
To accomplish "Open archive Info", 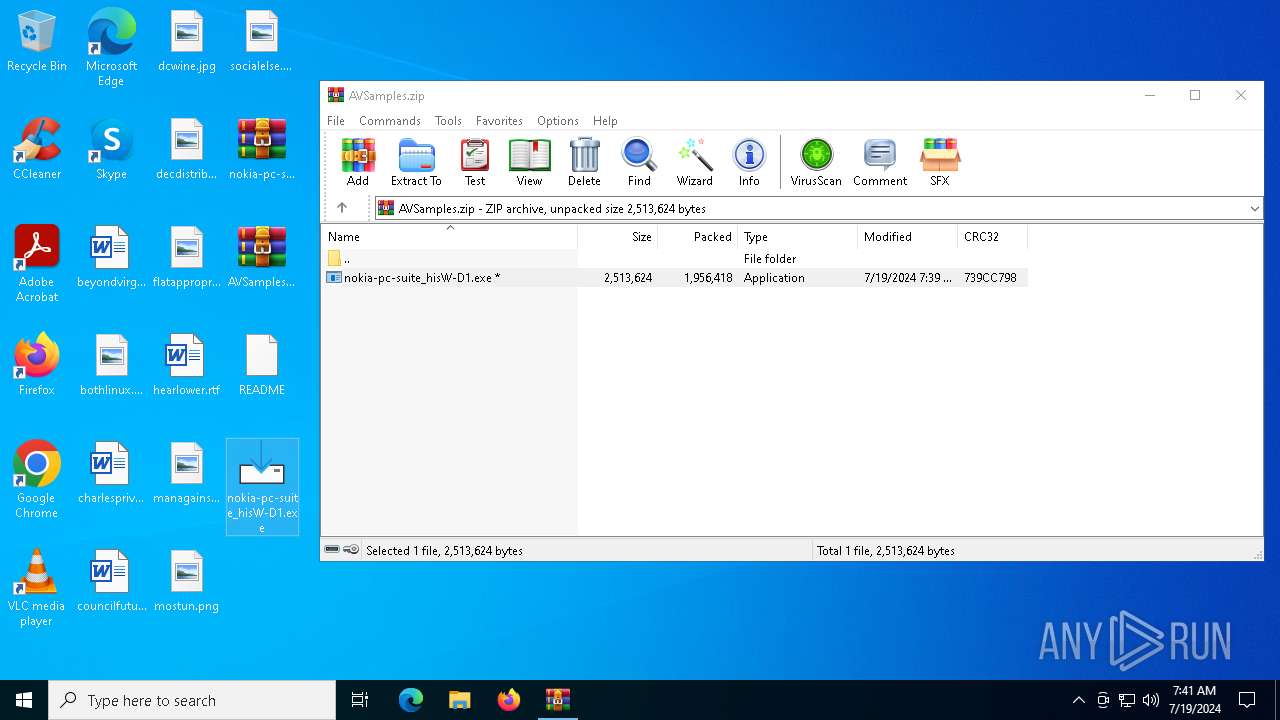I will pyautogui.click(x=749, y=162).
